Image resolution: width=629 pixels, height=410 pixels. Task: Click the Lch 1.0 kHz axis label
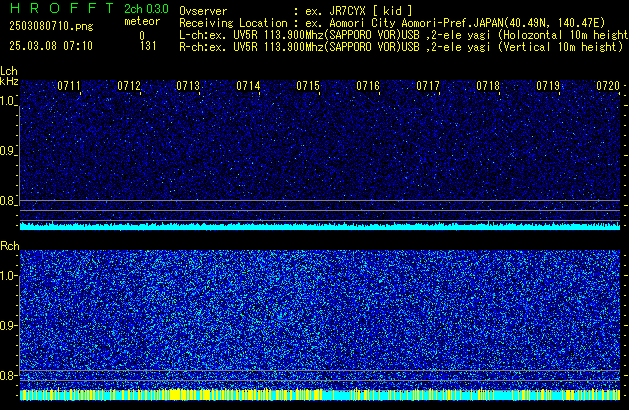(x=7, y=101)
